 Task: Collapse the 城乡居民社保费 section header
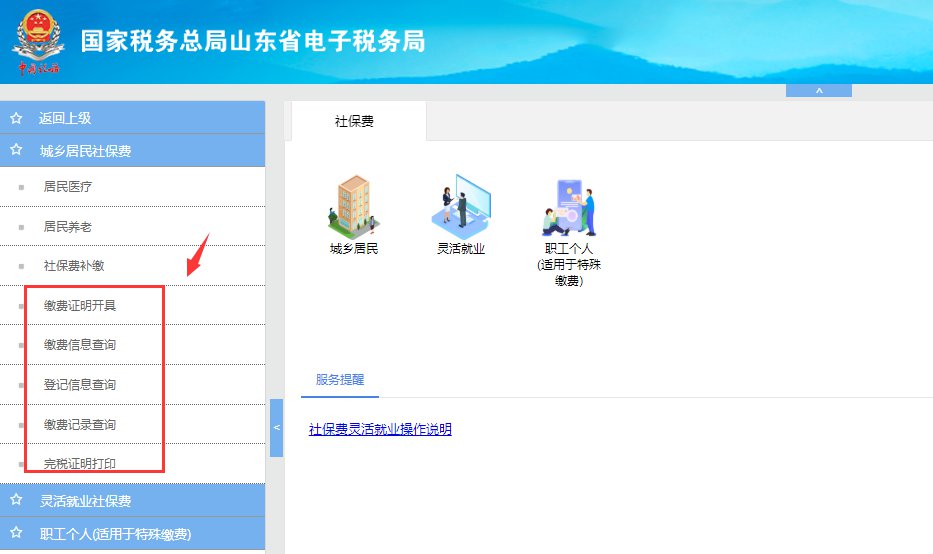coord(85,151)
